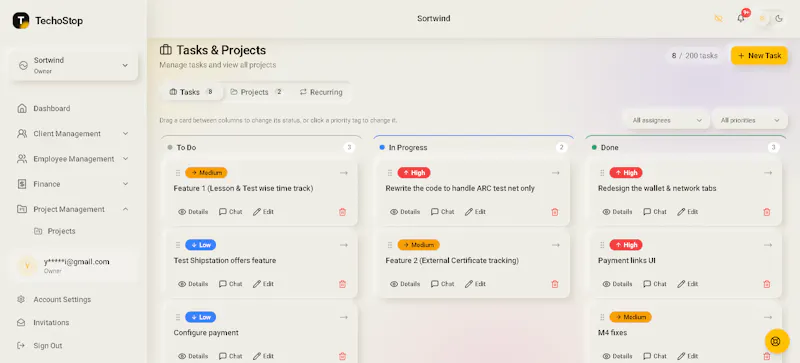View Details of Feature 2 task
Screen dimensions: 800x363
tap(405, 284)
